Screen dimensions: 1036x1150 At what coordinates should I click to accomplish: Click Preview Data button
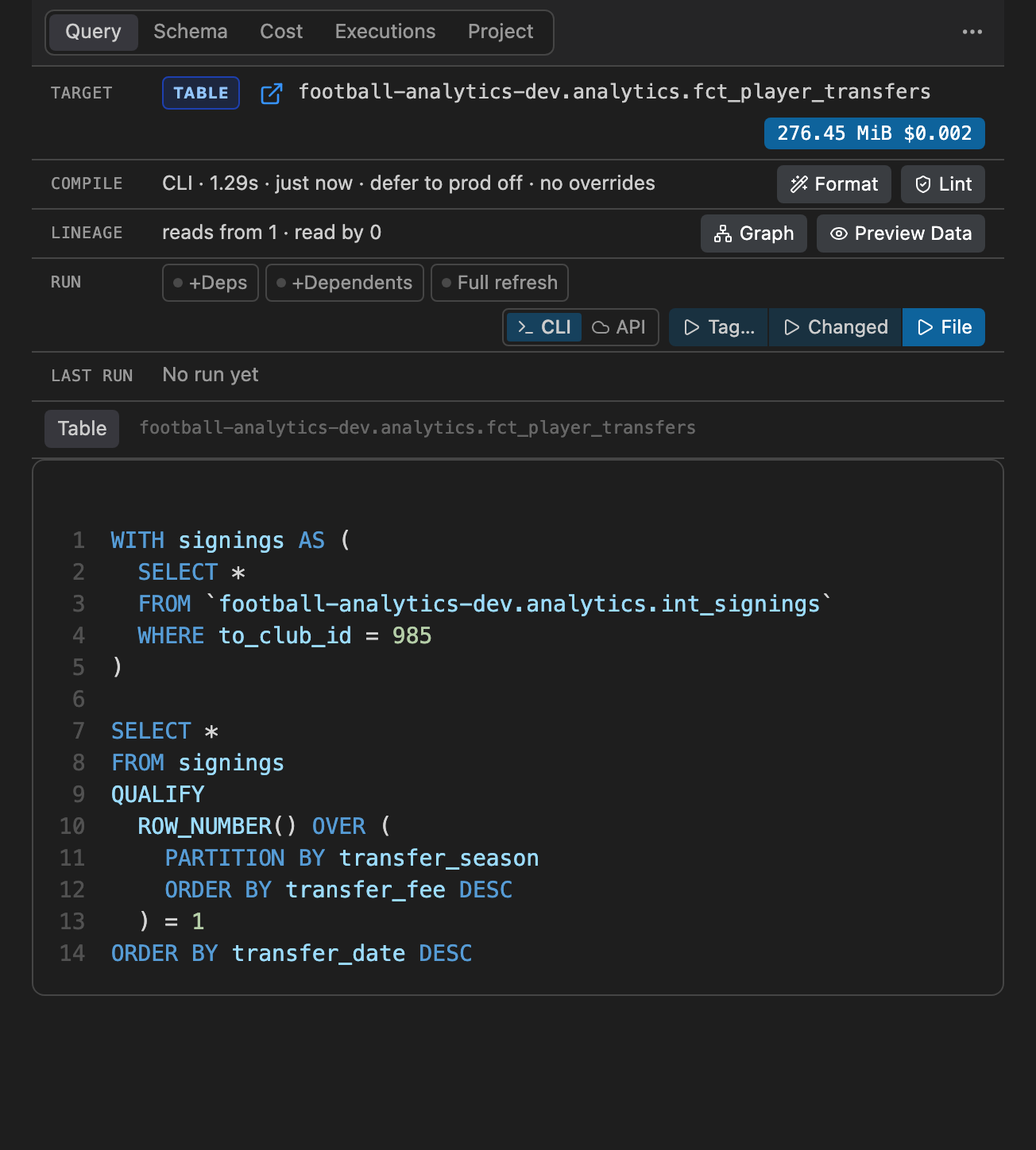[901, 233]
